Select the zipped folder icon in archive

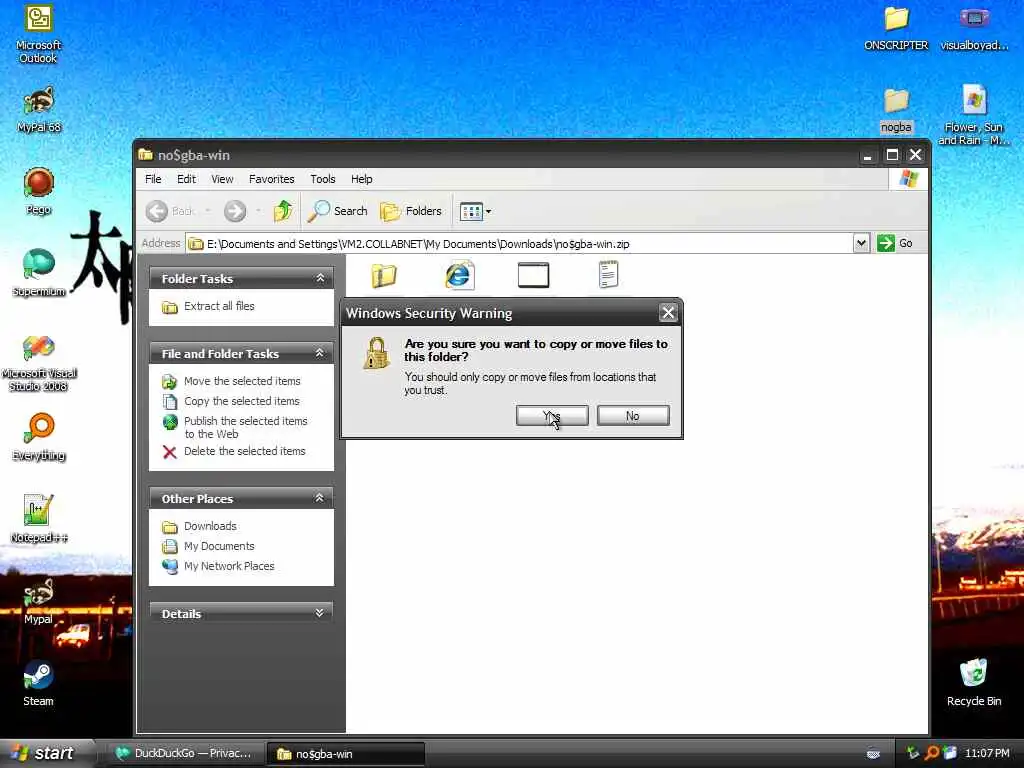tap(384, 276)
